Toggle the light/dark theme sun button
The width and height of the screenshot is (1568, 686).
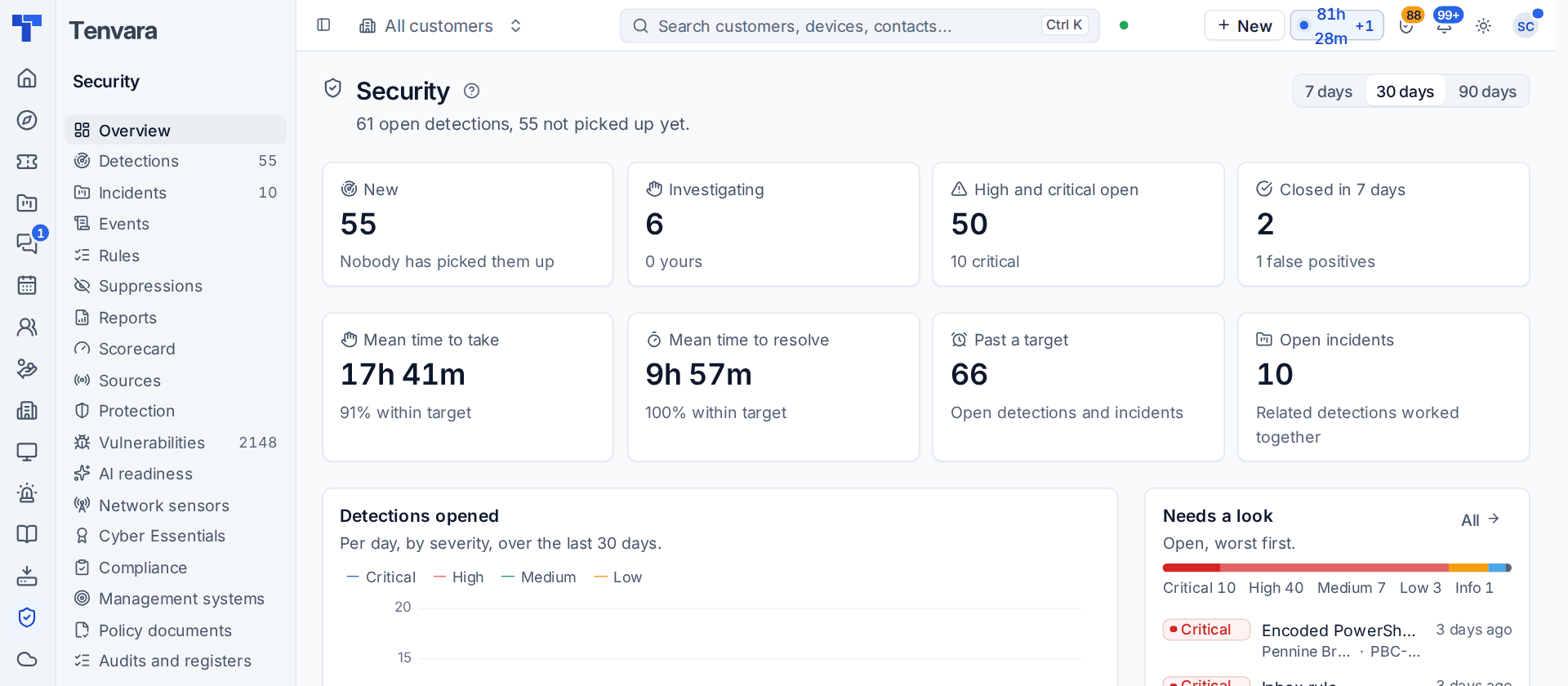click(1484, 26)
